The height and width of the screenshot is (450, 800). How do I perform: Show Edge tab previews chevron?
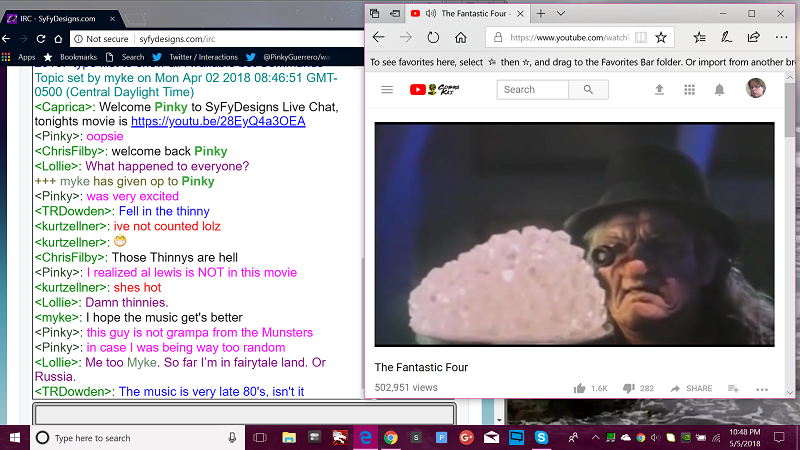click(x=561, y=14)
